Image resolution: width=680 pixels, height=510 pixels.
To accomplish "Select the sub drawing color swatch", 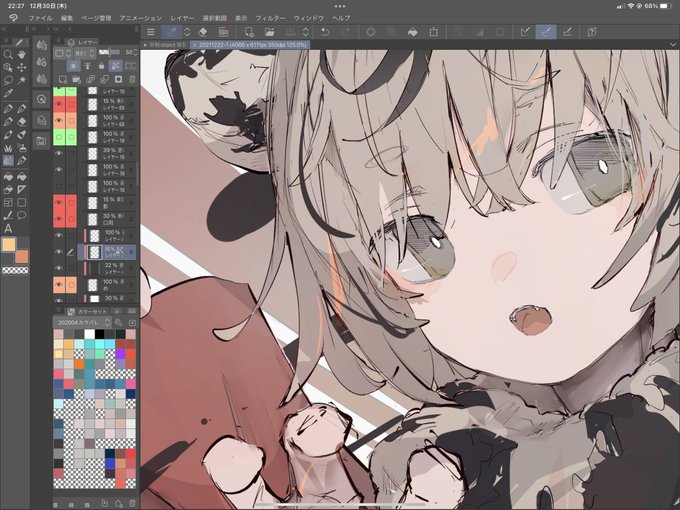I will point(21,256).
